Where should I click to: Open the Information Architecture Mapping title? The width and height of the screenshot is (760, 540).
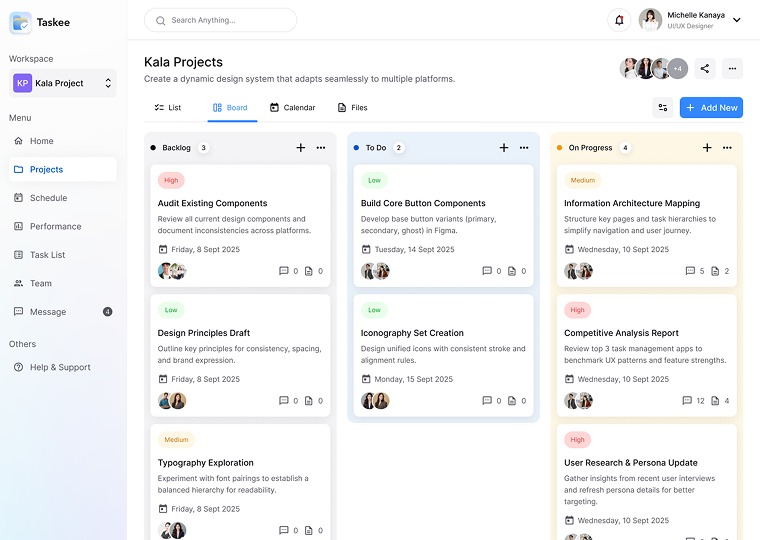[x=632, y=203]
